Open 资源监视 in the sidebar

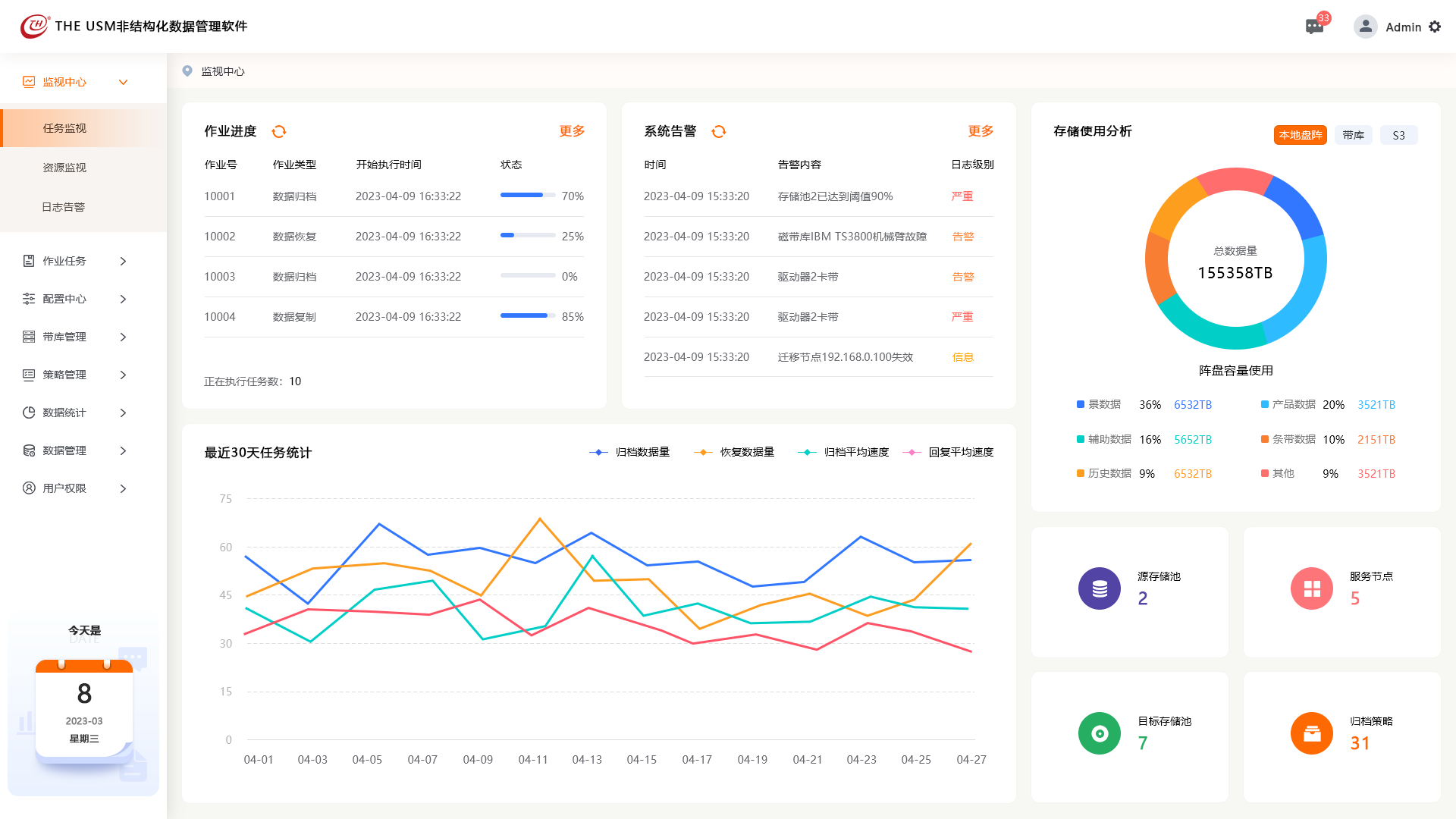click(64, 168)
